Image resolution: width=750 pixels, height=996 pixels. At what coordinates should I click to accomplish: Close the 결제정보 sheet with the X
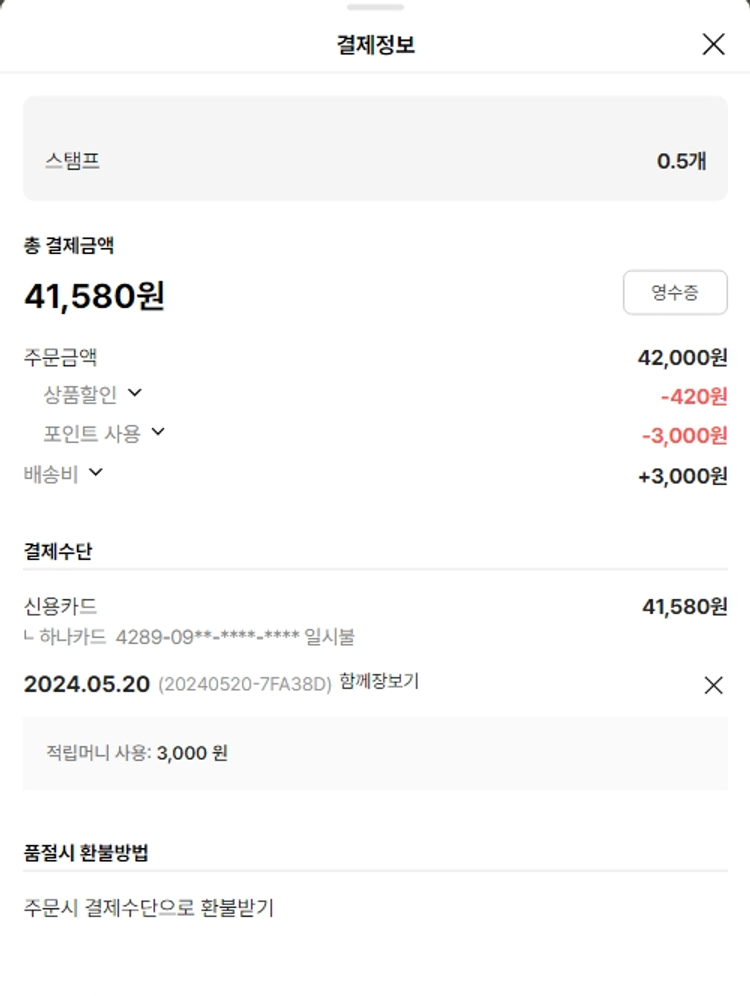(713, 44)
